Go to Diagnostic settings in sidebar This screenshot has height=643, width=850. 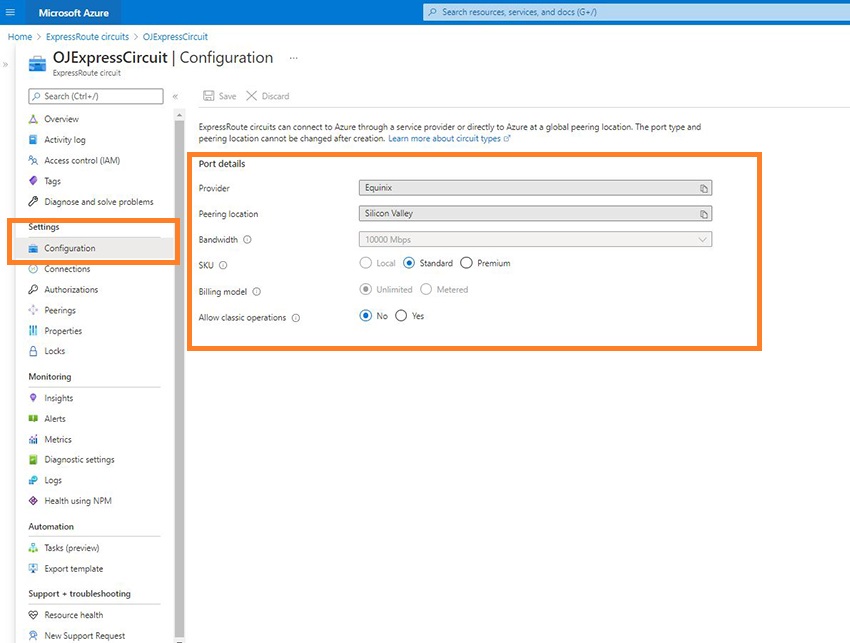tap(79, 460)
